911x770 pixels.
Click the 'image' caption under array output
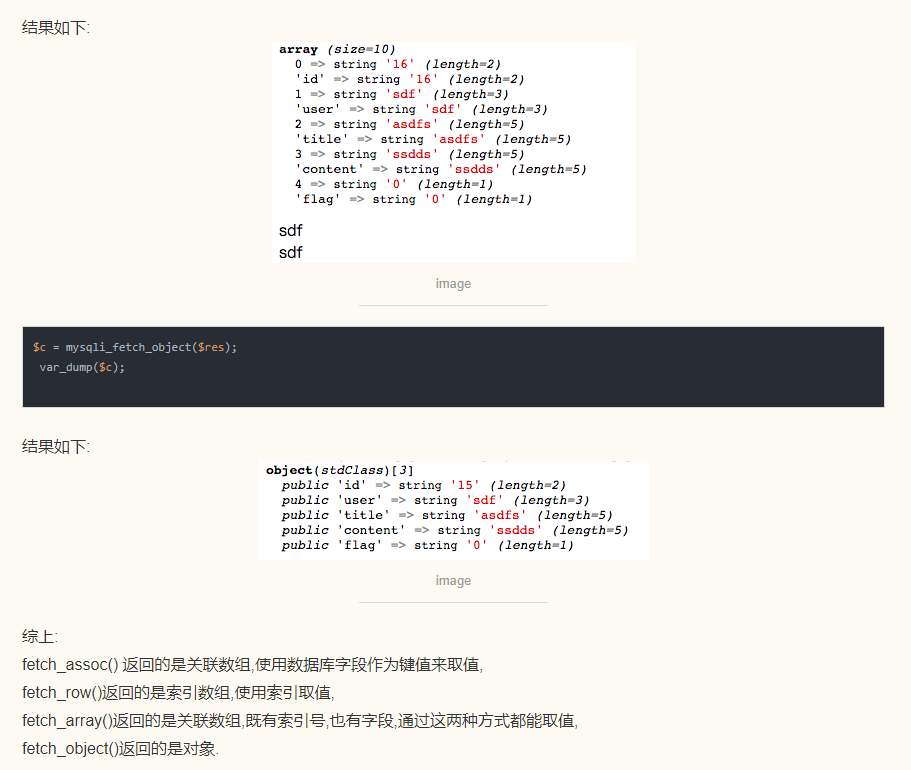[x=453, y=284]
